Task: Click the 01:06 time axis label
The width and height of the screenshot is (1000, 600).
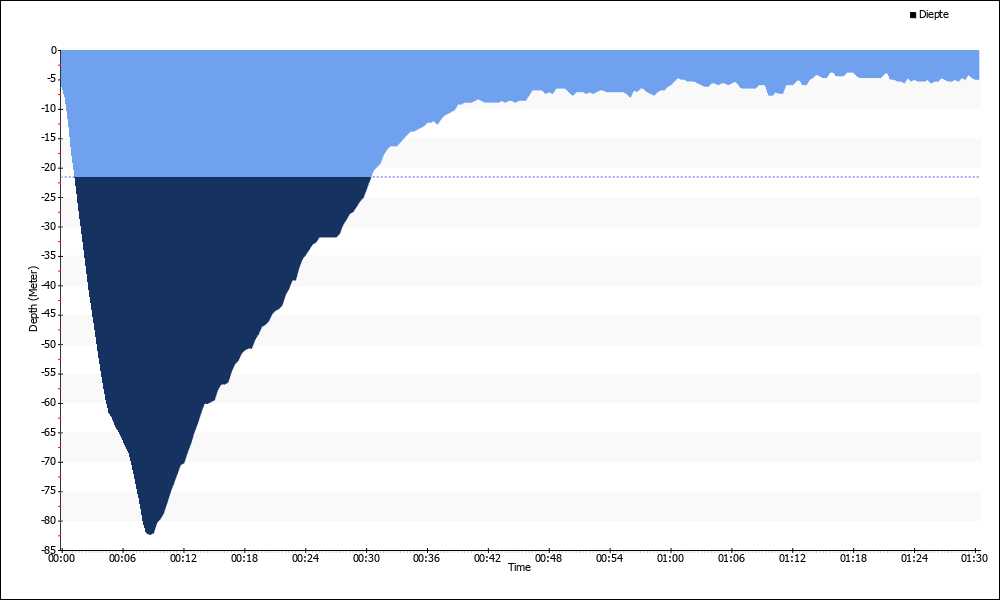Action: tap(731, 559)
